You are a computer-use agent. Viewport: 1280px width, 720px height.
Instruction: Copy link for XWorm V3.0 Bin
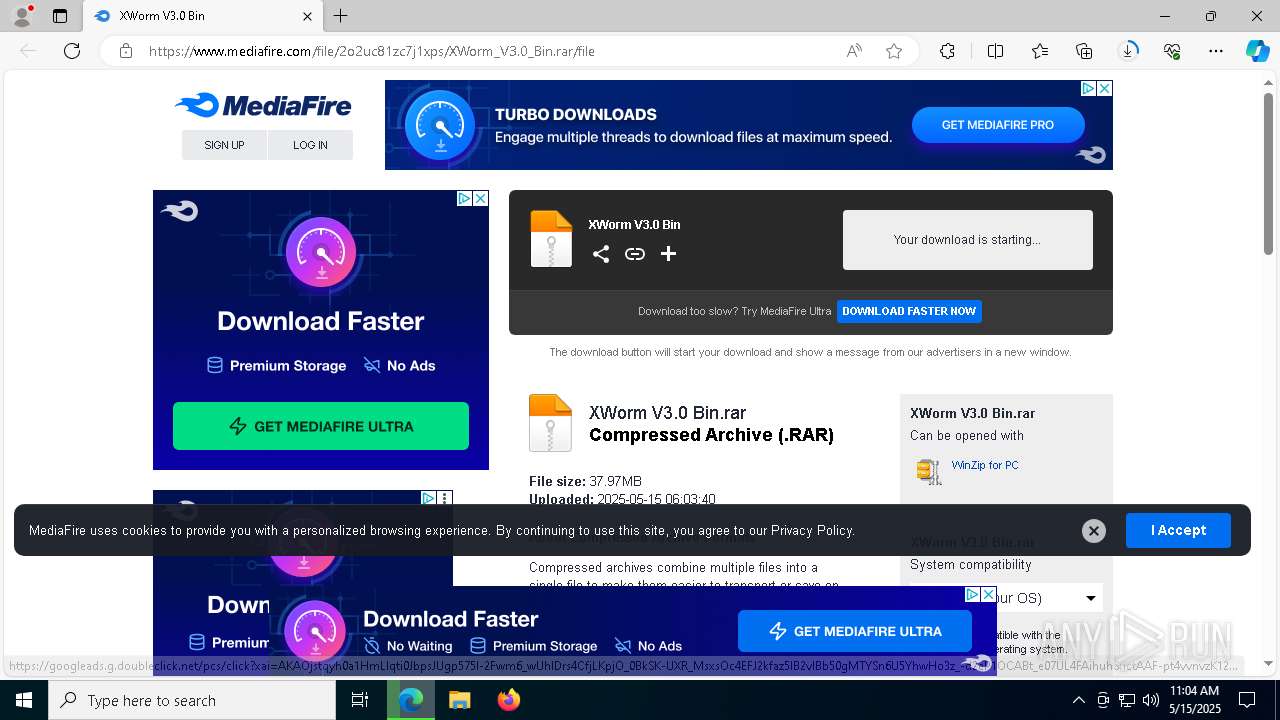coord(635,254)
